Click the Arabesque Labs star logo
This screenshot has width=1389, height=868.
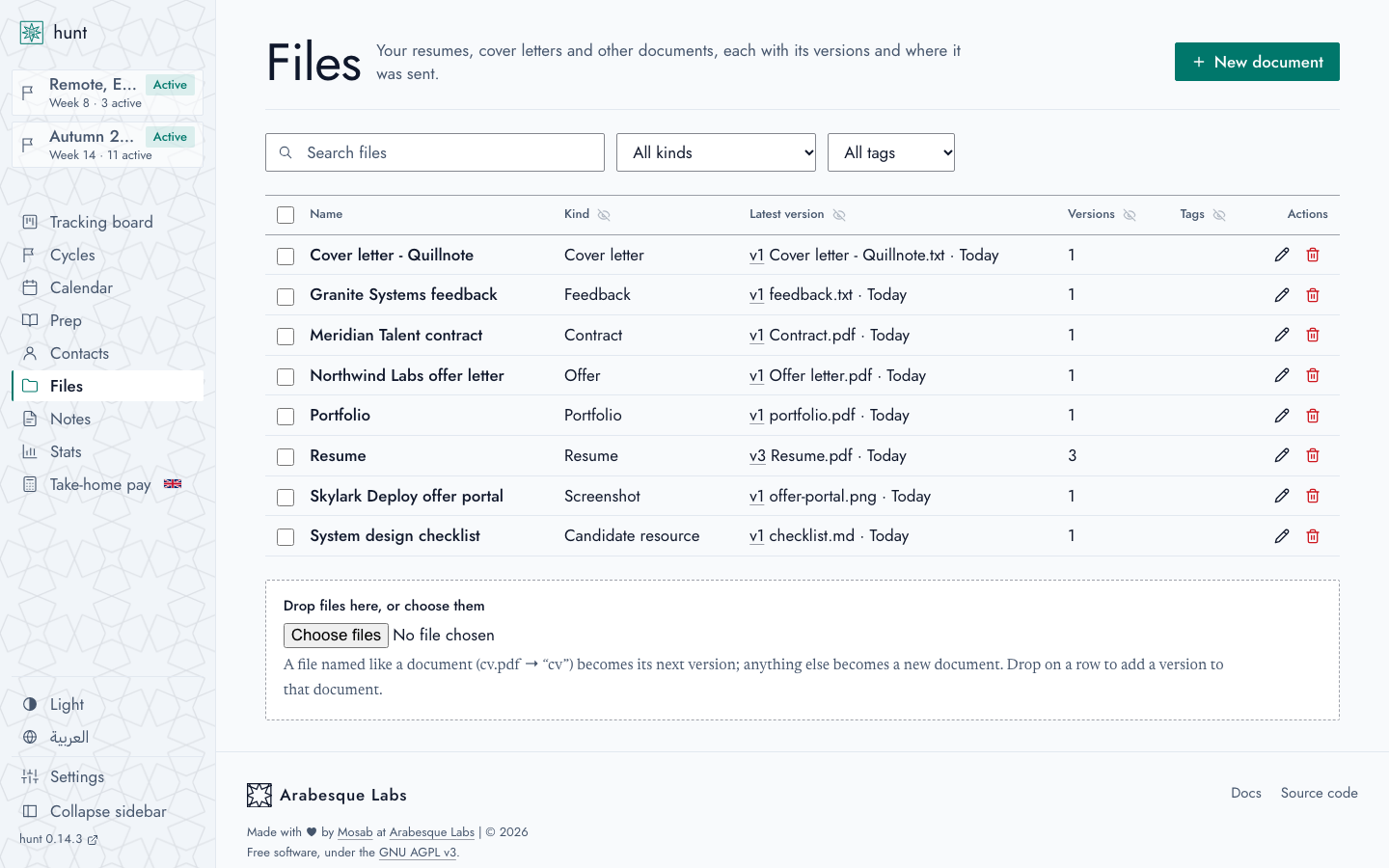pos(259,795)
